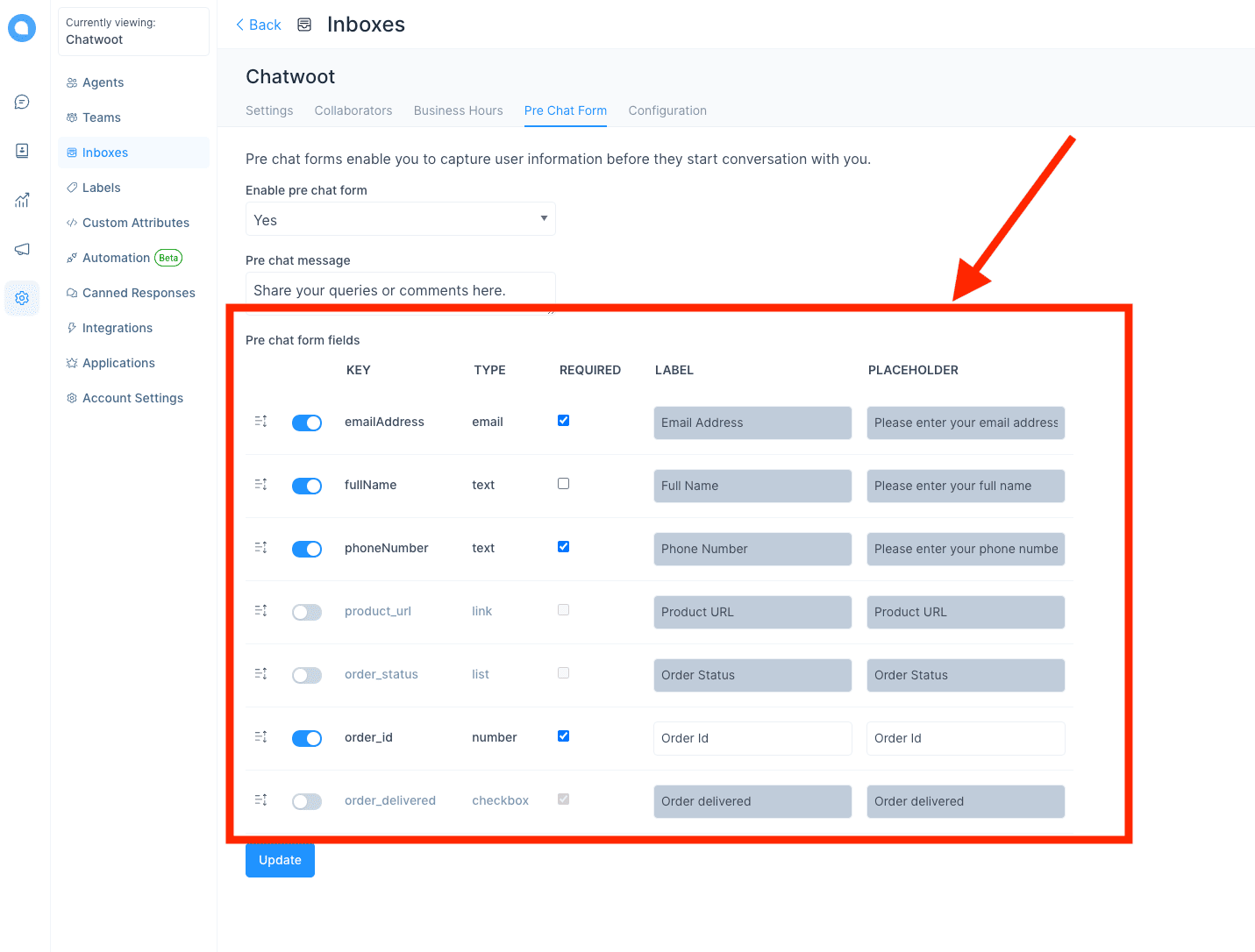Open Inboxes in the settings menu
Image resolution: width=1255 pixels, height=952 pixels.
point(133,153)
